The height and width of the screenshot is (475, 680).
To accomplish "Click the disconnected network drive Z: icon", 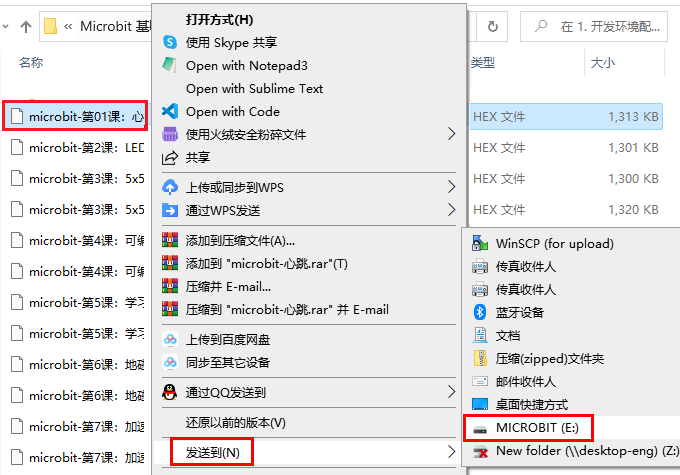I will (480, 452).
